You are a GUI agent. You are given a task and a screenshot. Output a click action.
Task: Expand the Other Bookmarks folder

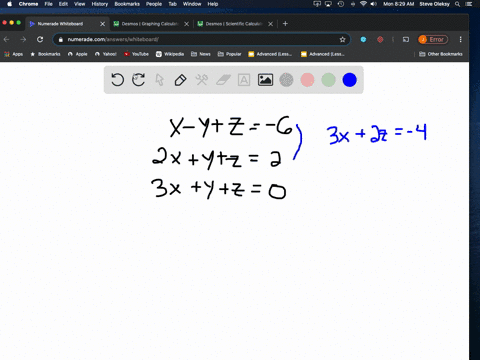point(441,54)
